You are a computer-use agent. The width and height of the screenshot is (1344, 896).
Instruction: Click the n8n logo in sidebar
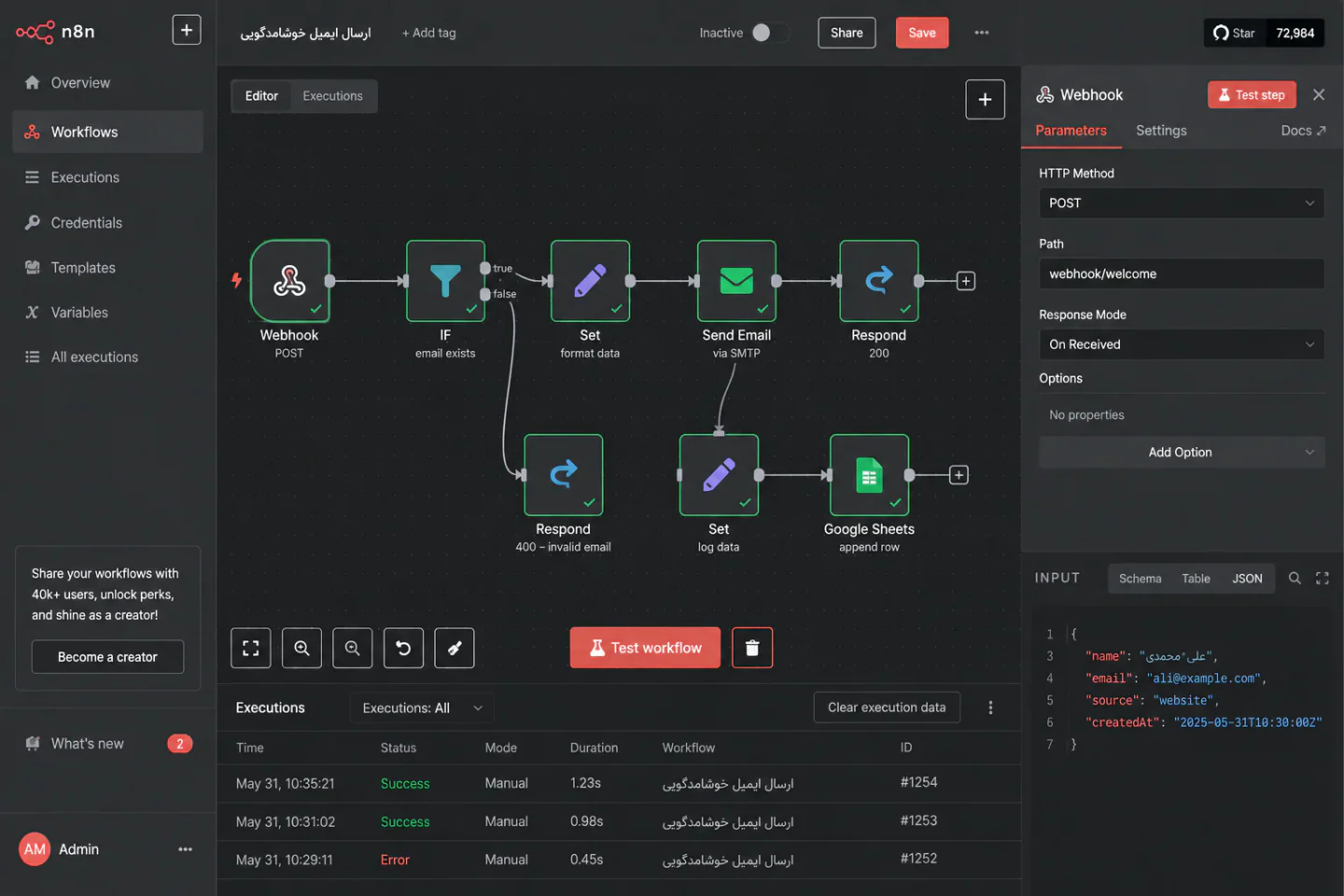pos(55,32)
